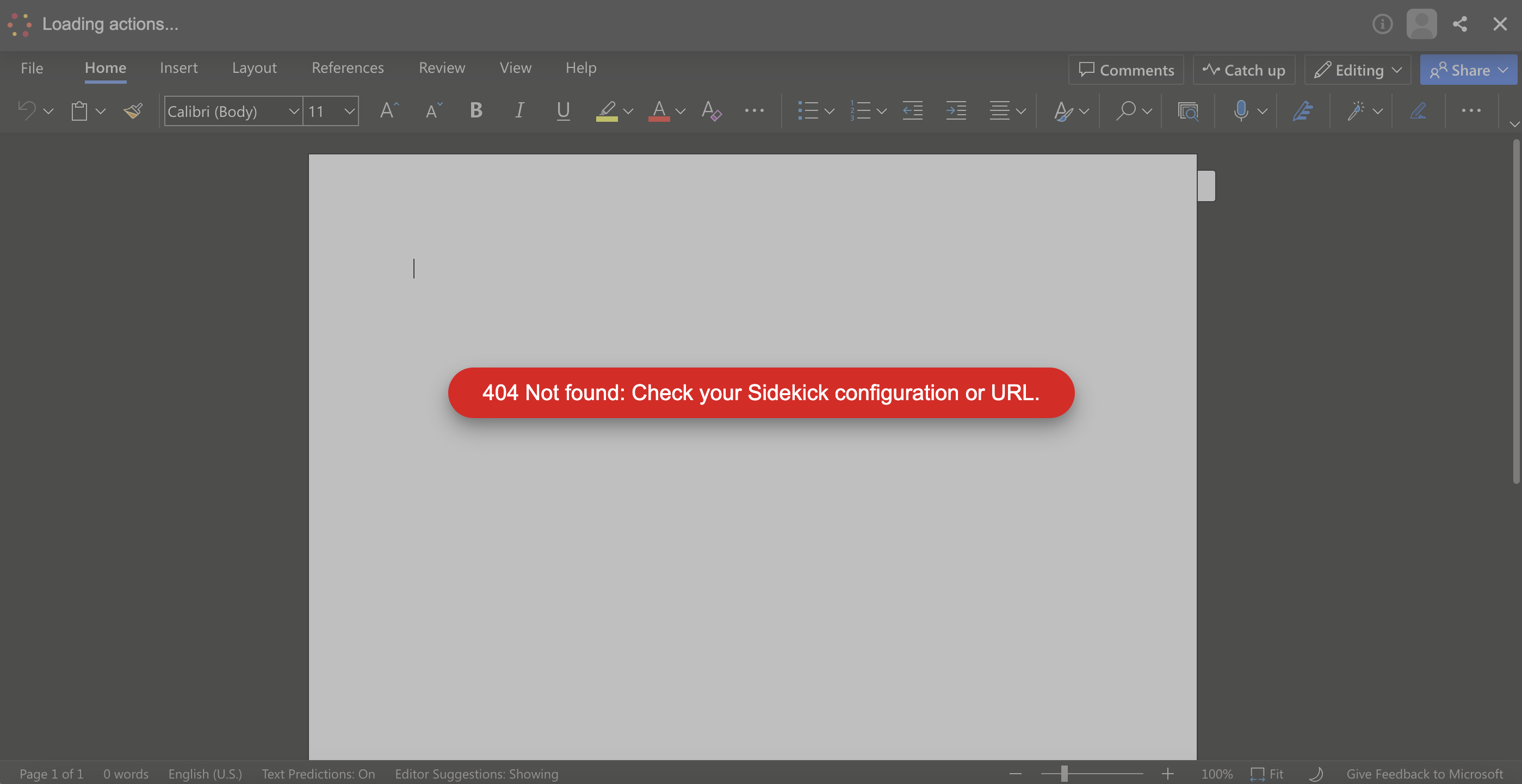The height and width of the screenshot is (784, 1522).
Task: Open the Review ribbon tab
Action: (442, 68)
